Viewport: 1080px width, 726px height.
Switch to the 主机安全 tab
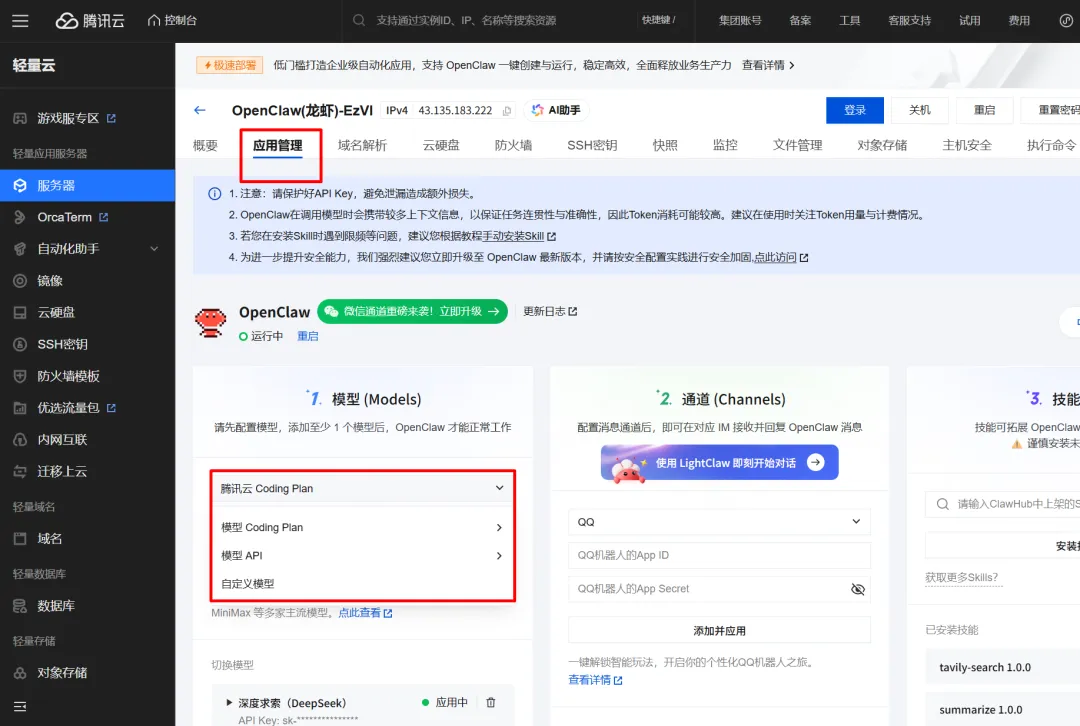tap(967, 145)
